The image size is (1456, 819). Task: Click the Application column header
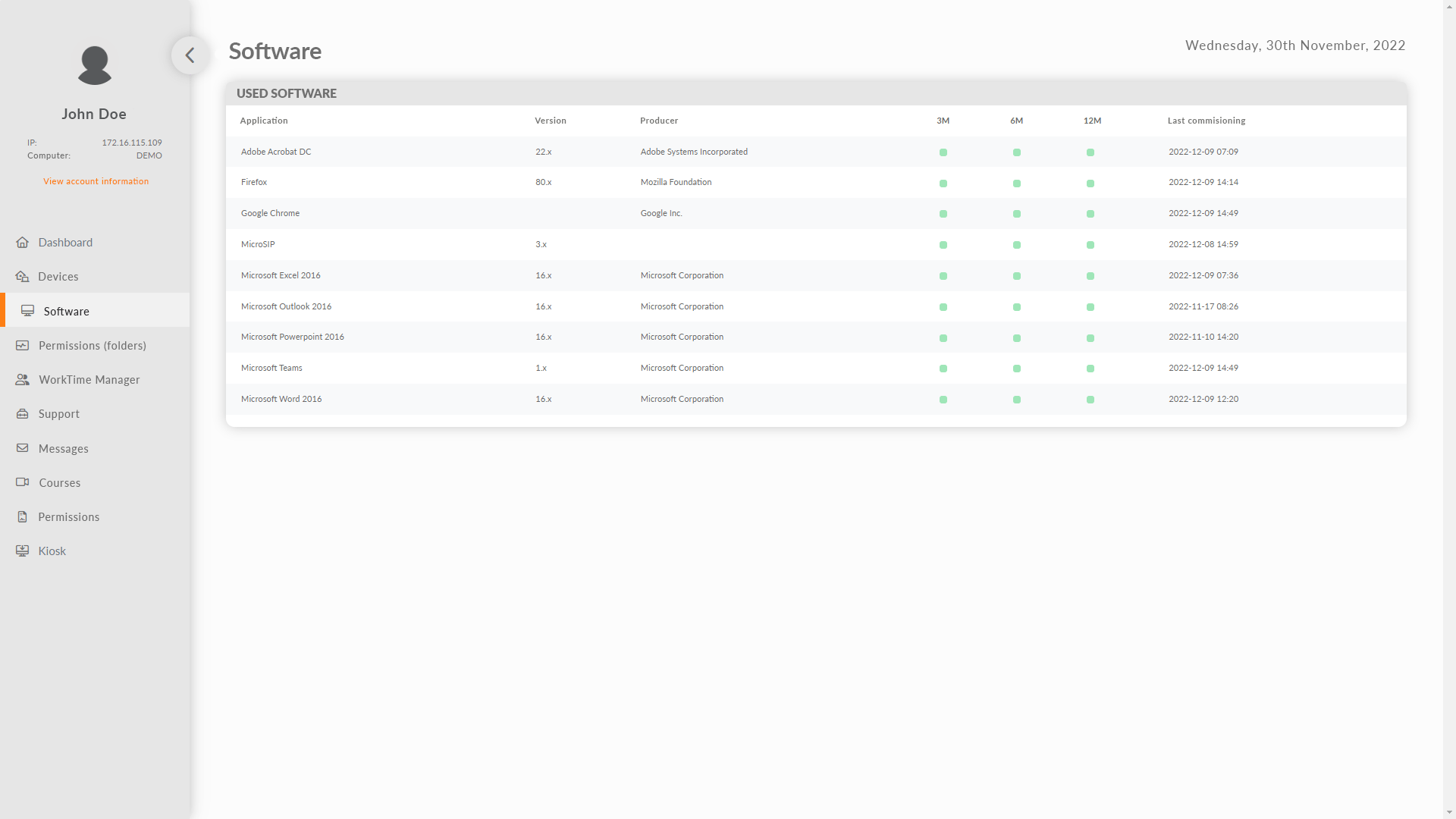click(x=264, y=121)
